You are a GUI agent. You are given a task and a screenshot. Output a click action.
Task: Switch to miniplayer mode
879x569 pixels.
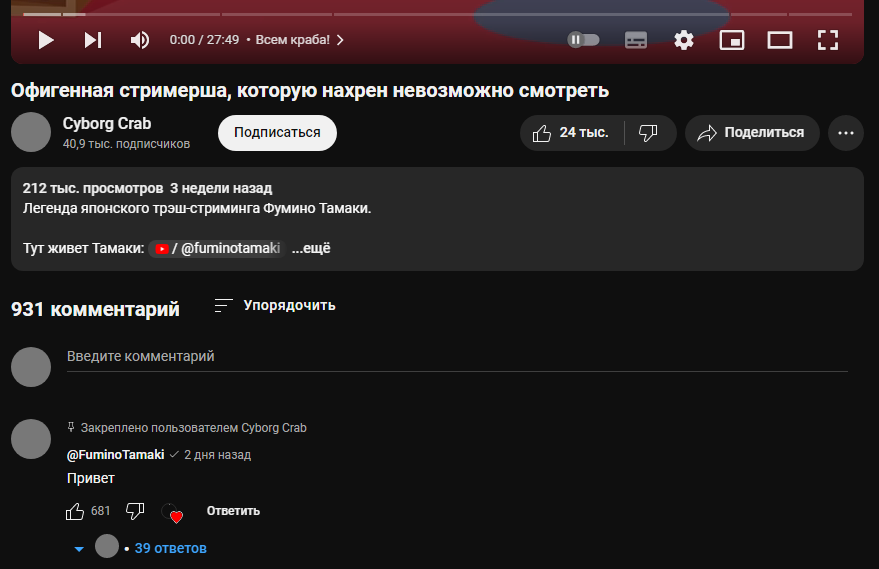[732, 40]
